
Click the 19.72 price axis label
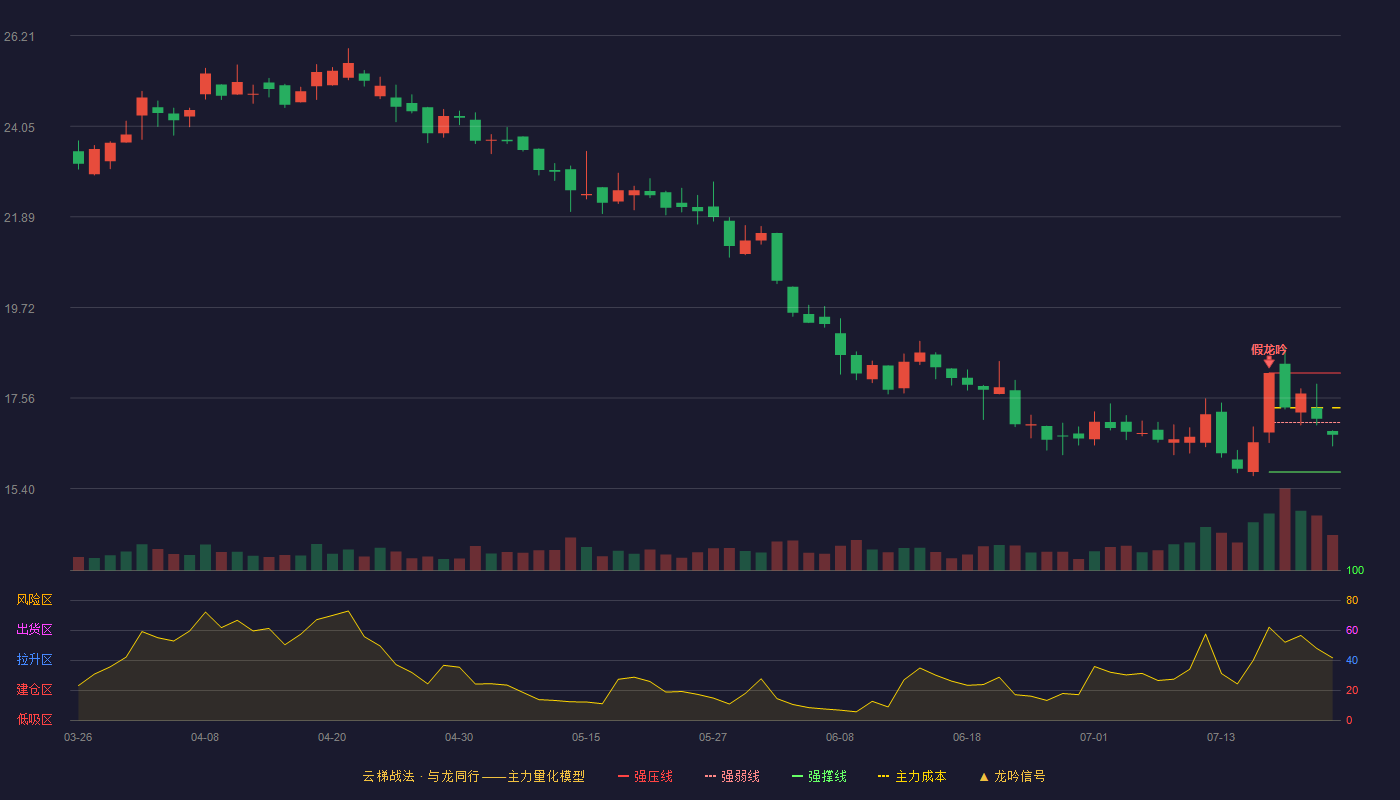19,309
